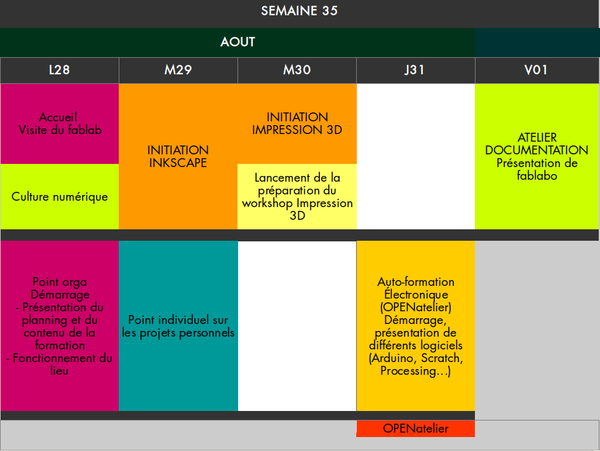Open the INITIATION INKSCAPE session

[178, 156]
